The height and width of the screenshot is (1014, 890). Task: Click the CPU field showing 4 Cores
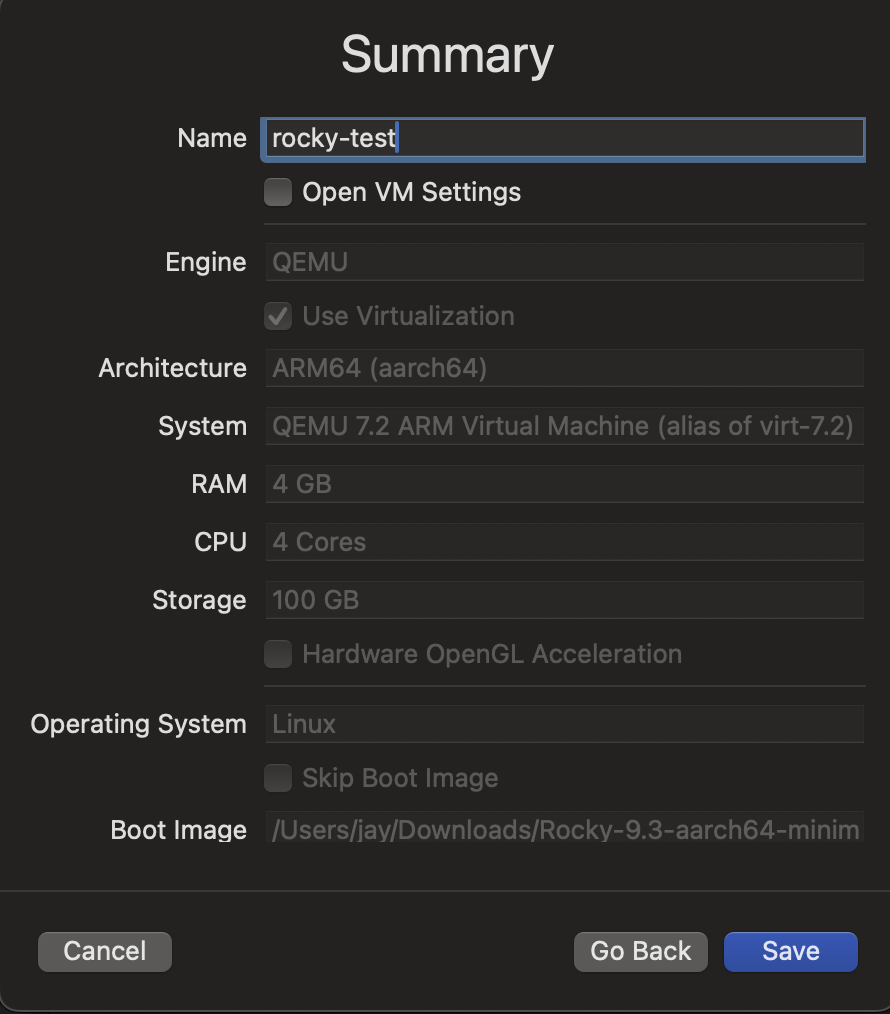[563, 543]
